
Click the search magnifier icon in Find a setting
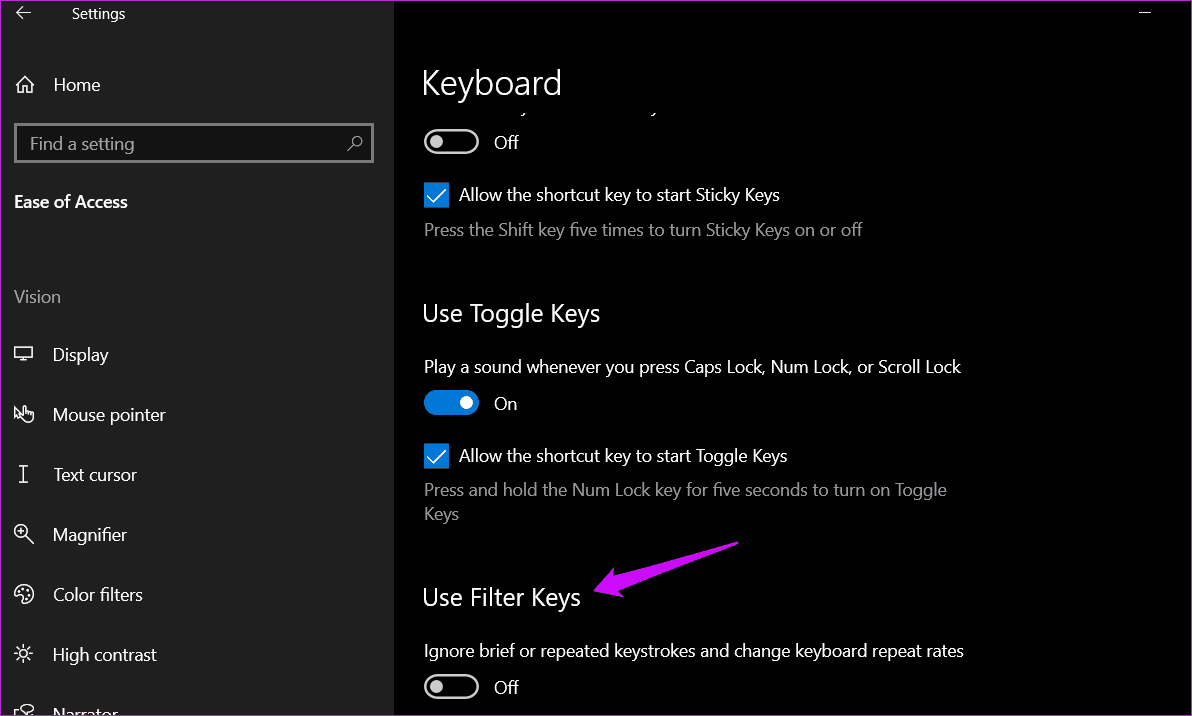(x=354, y=143)
